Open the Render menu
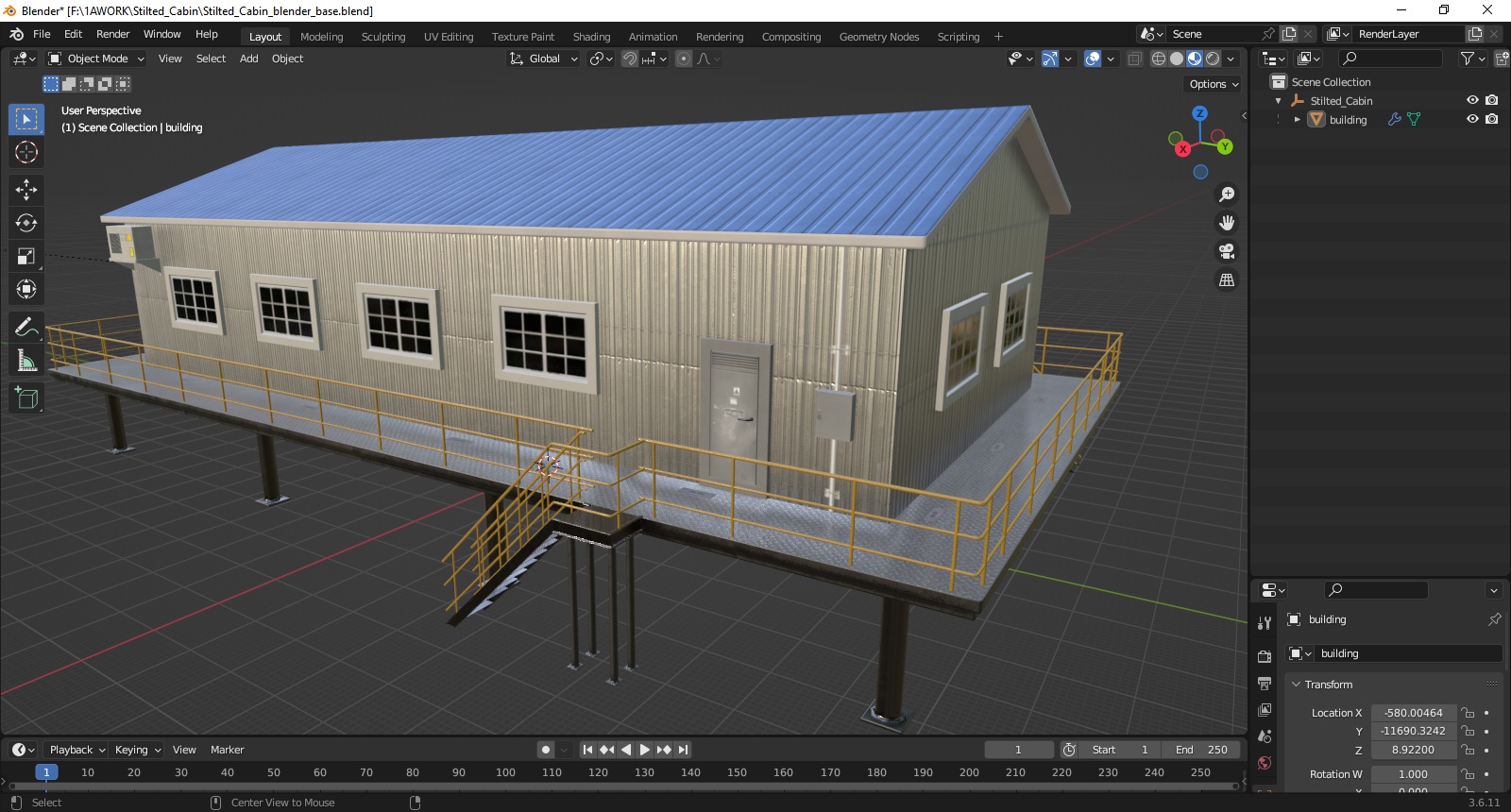 click(x=113, y=34)
